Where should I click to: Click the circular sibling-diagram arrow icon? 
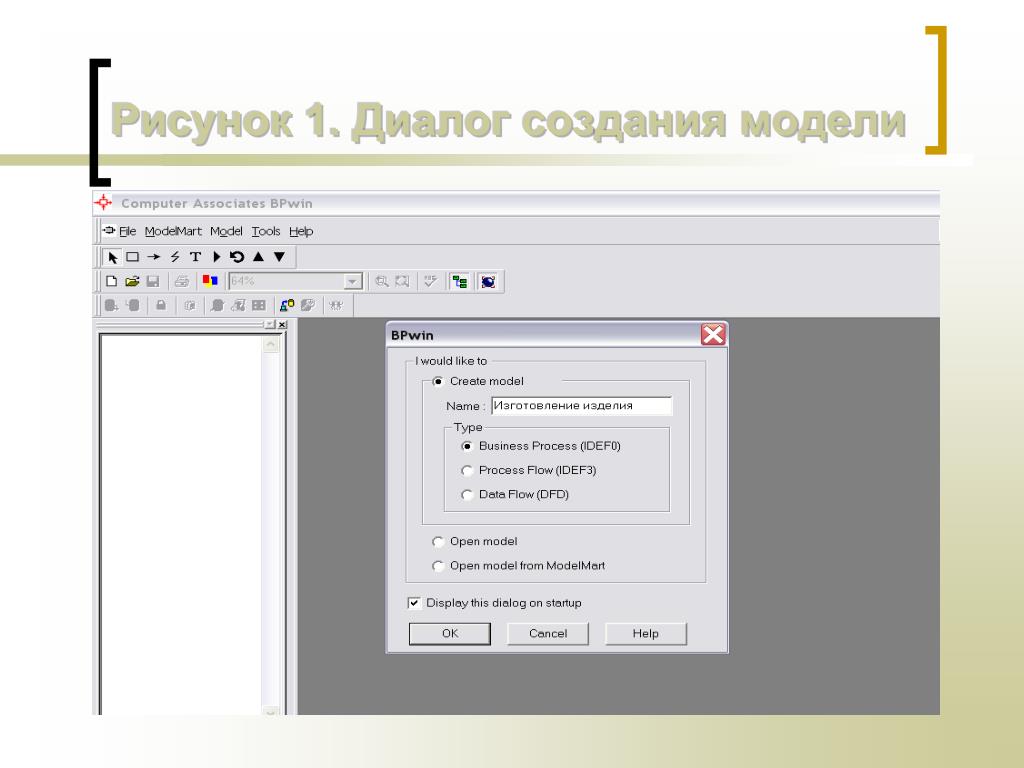(236, 257)
